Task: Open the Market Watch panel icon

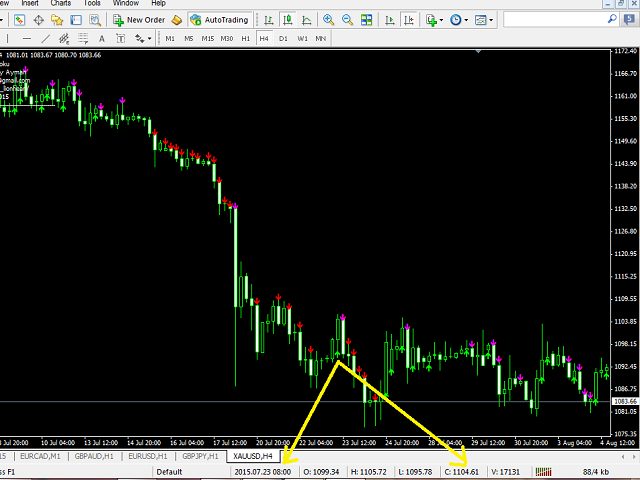Action: tap(19, 20)
